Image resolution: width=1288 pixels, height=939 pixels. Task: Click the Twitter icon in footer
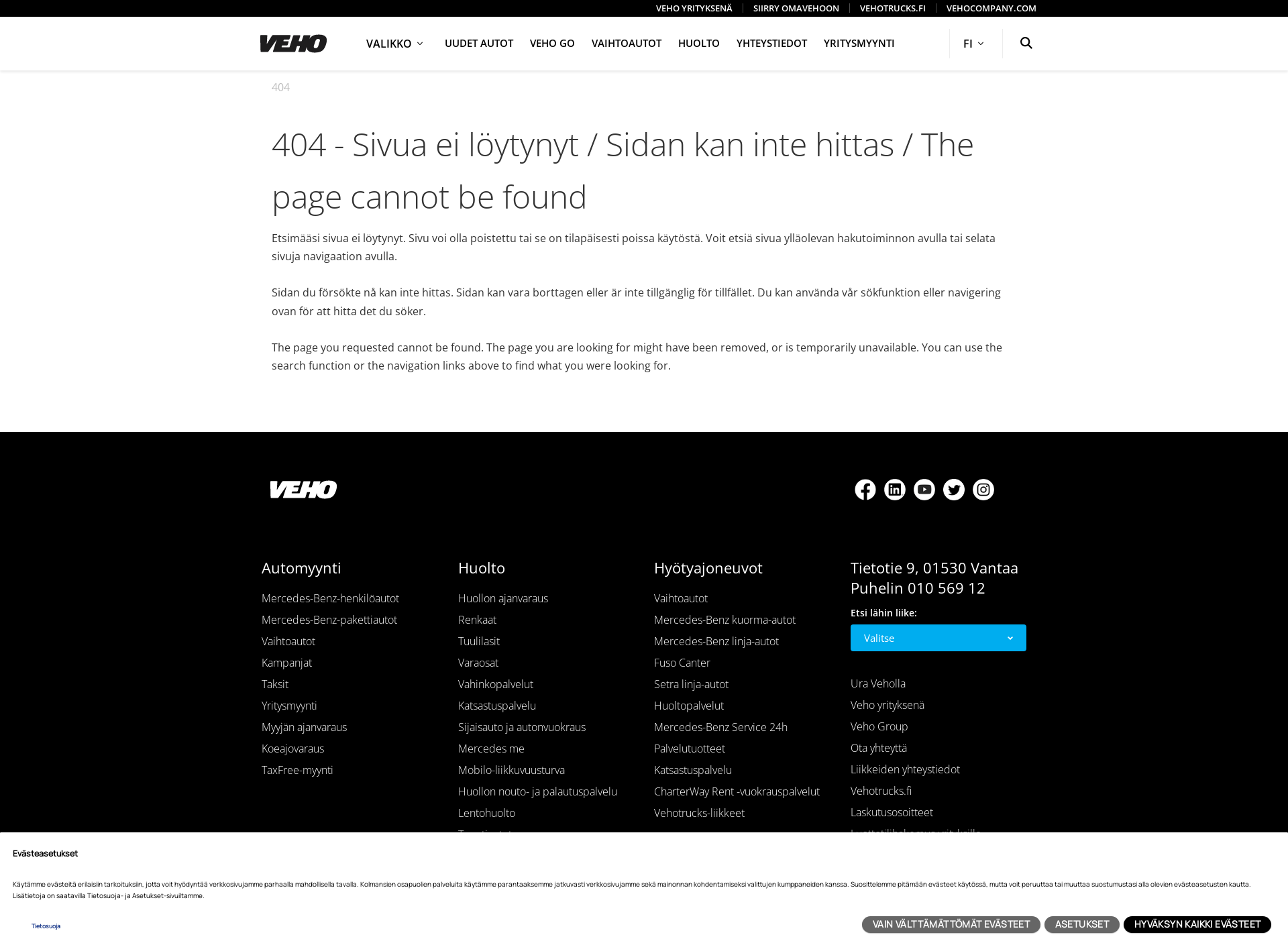[954, 489]
